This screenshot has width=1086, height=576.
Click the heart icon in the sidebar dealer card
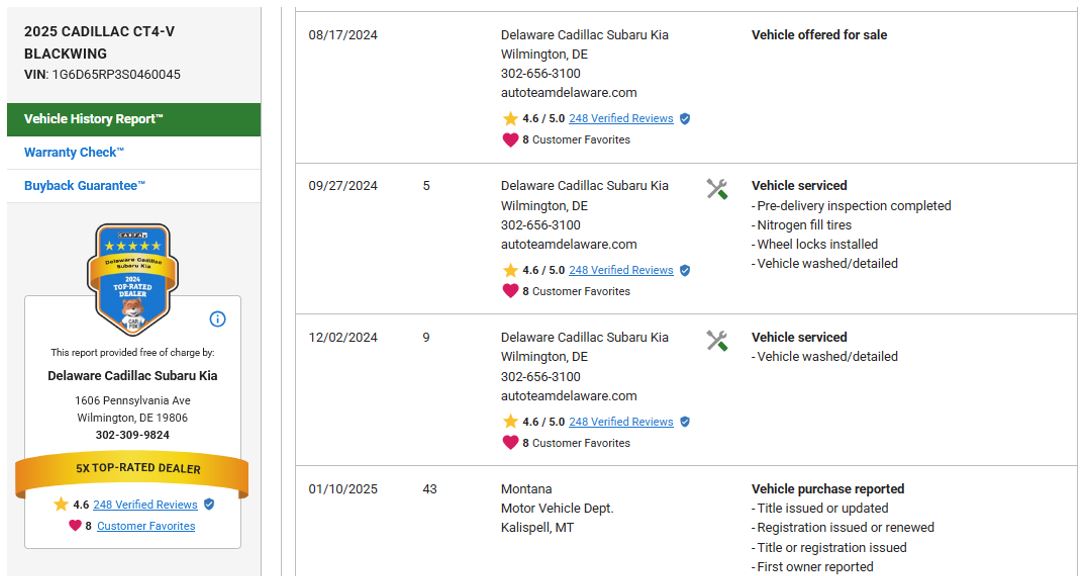[x=75, y=526]
